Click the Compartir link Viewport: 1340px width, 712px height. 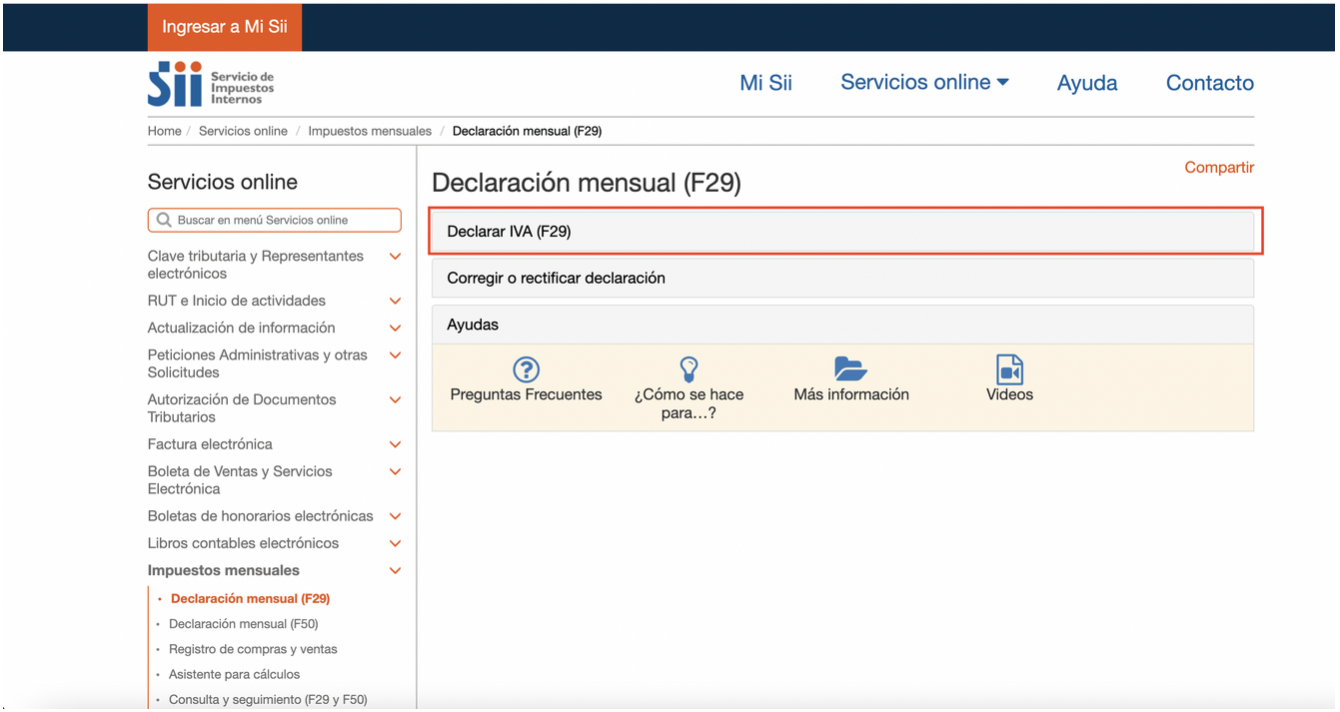[1219, 167]
